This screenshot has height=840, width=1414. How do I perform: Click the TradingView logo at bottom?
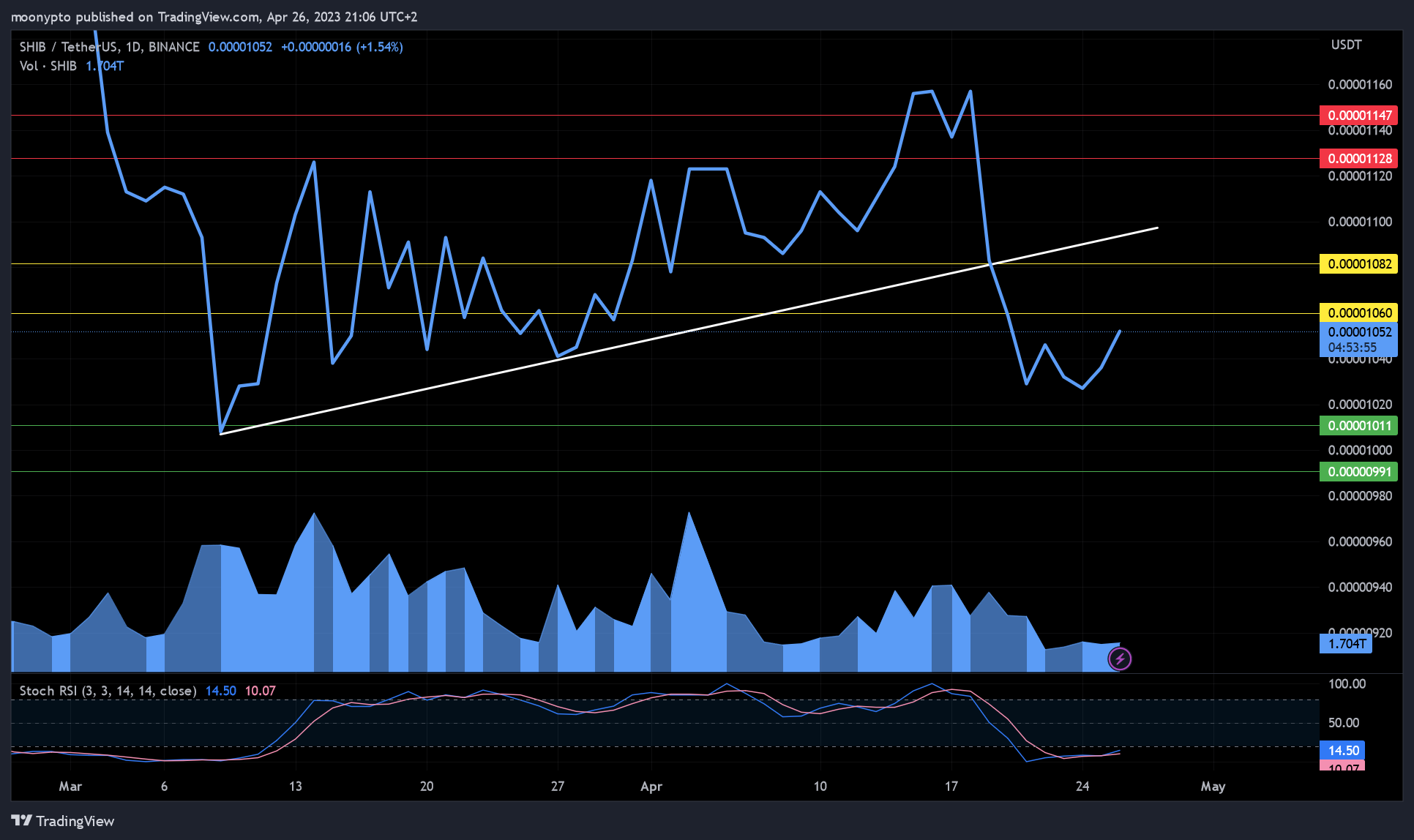[63, 821]
